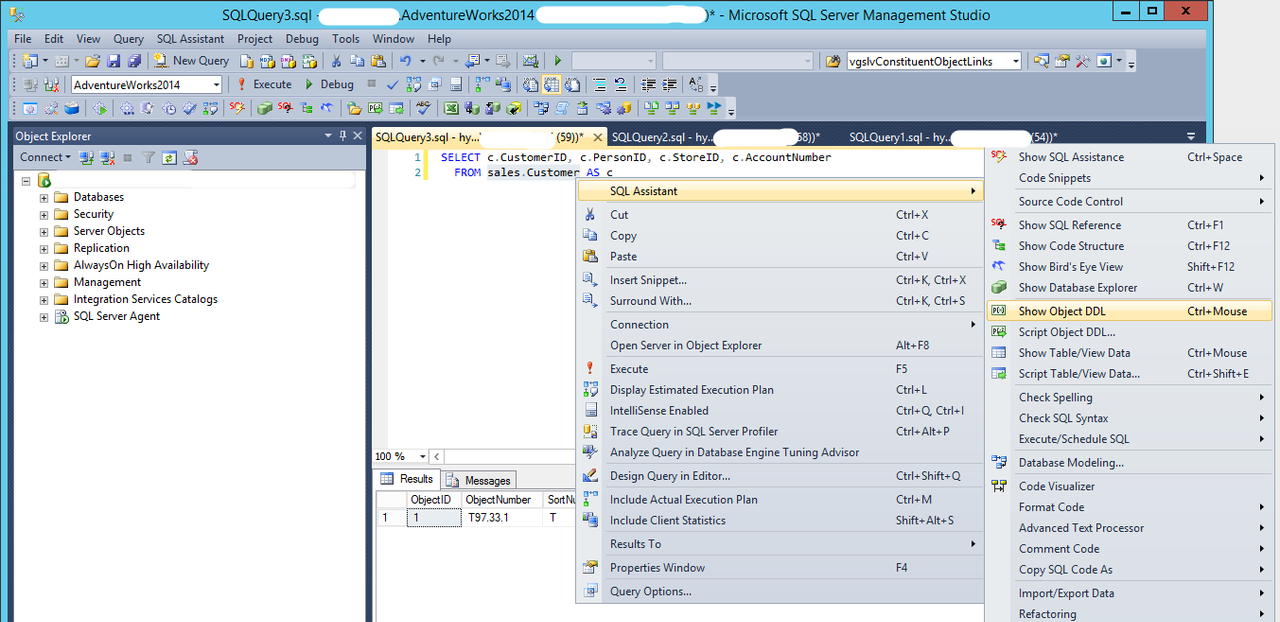Click Display Estimated Execution Plan
This screenshot has height=622, width=1280.
click(780, 390)
